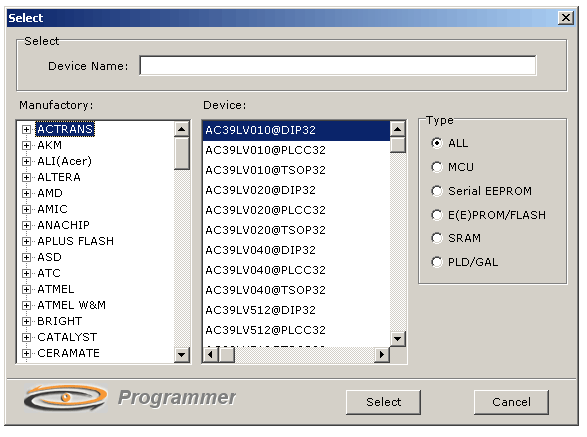Click the manufacturer list scroll-up arrow
The width and height of the screenshot is (587, 437).
tap(182, 130)
